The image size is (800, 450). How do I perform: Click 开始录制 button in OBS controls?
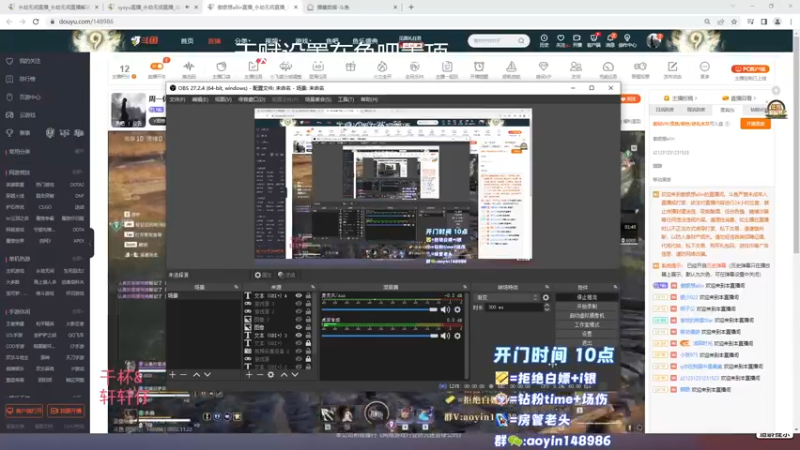click(587, 306)
